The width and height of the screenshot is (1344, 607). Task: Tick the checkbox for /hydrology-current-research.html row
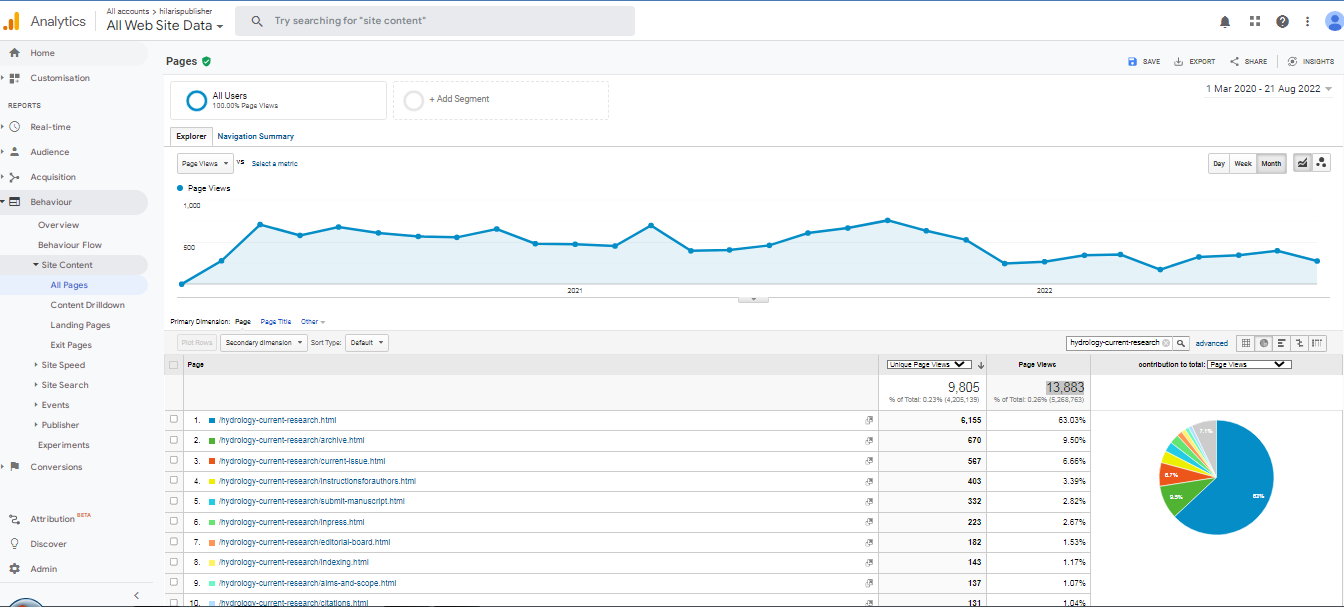[x=174, y=420]
